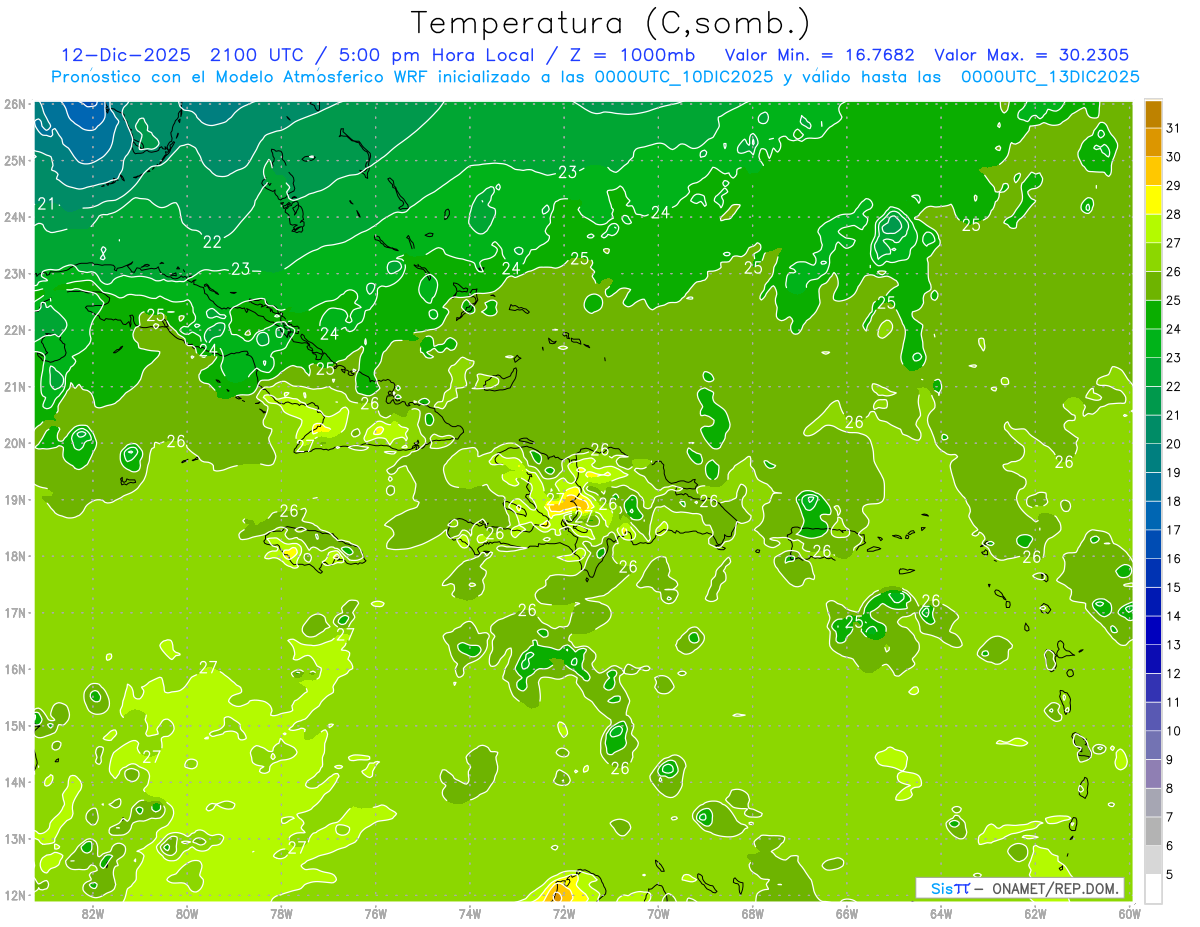The image size is (1200, 927).
Task: Click the colorbar value label '30'
Action: (1173, 157)
